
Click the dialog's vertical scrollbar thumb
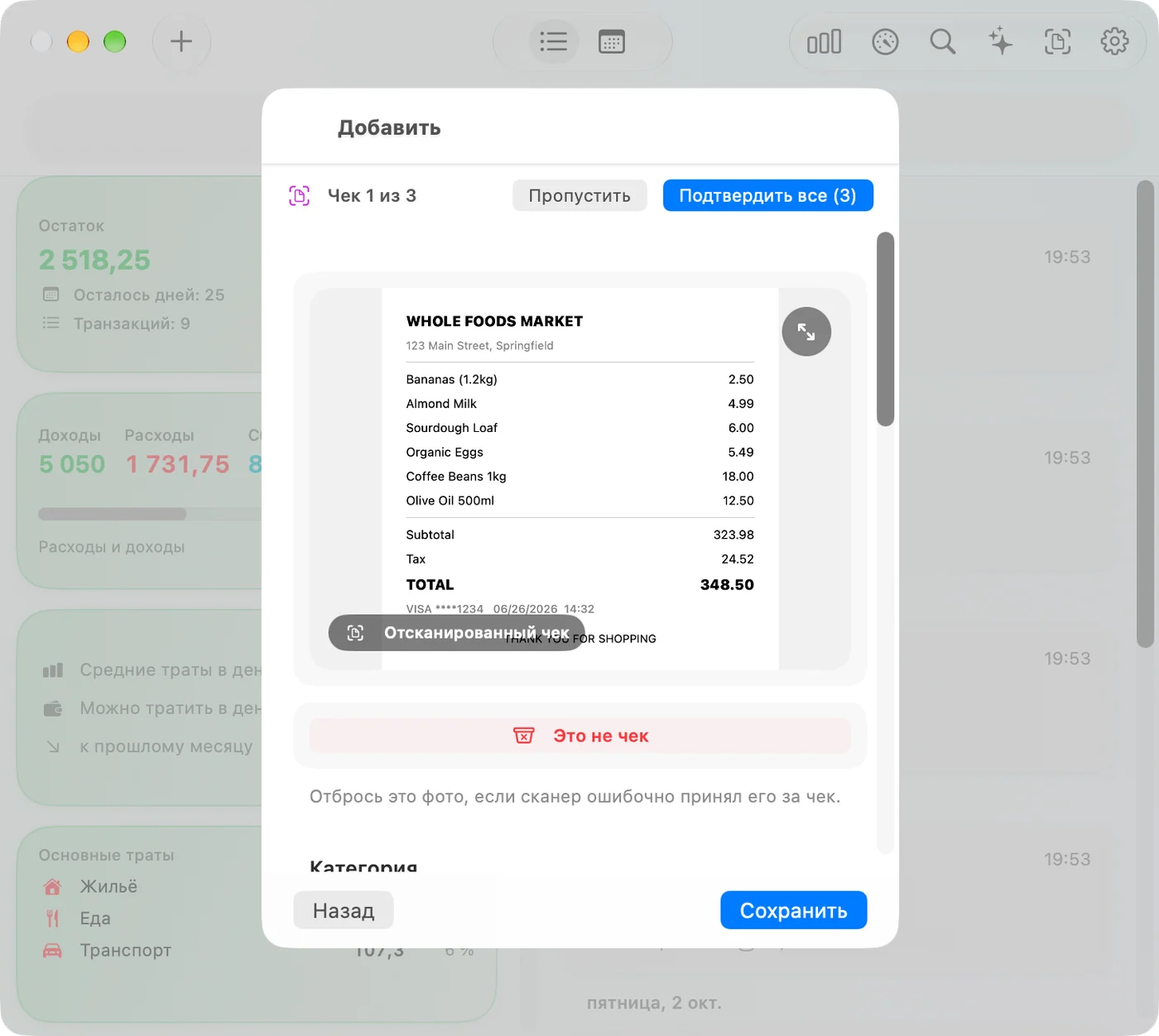coord(886,329)
